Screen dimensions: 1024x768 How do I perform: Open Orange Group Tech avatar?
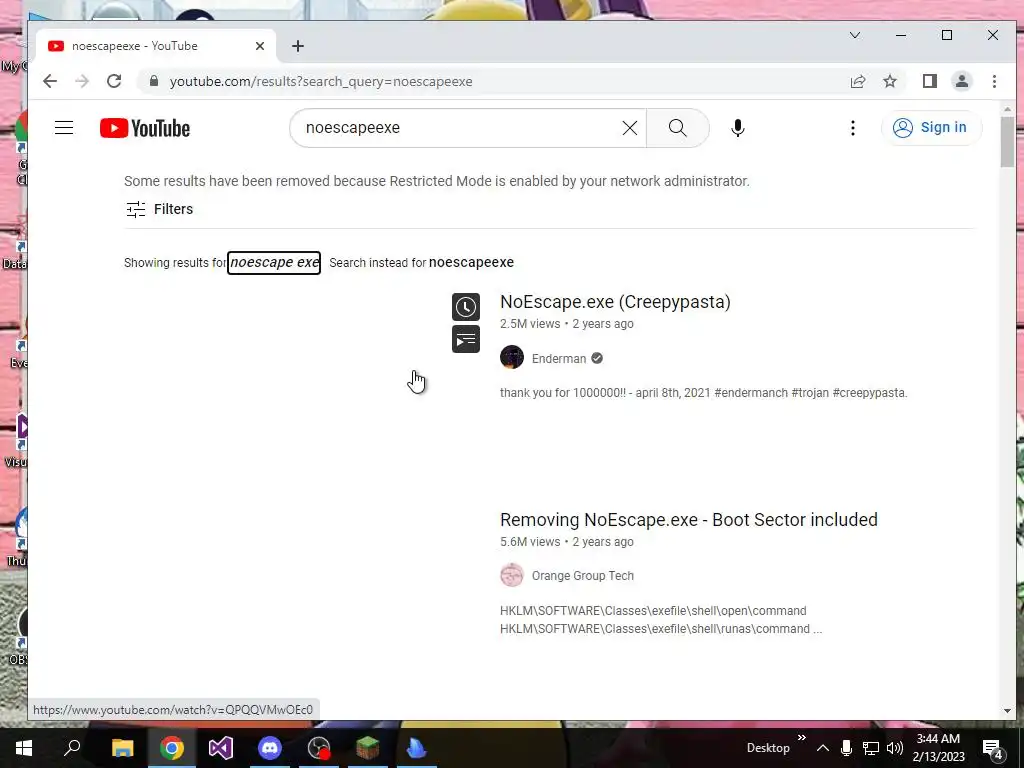click(x=512, y=575)
